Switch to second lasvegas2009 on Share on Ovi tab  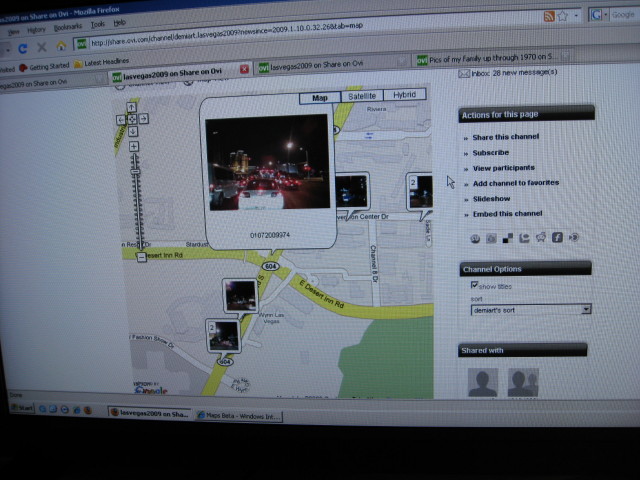[x=331, y=64]
